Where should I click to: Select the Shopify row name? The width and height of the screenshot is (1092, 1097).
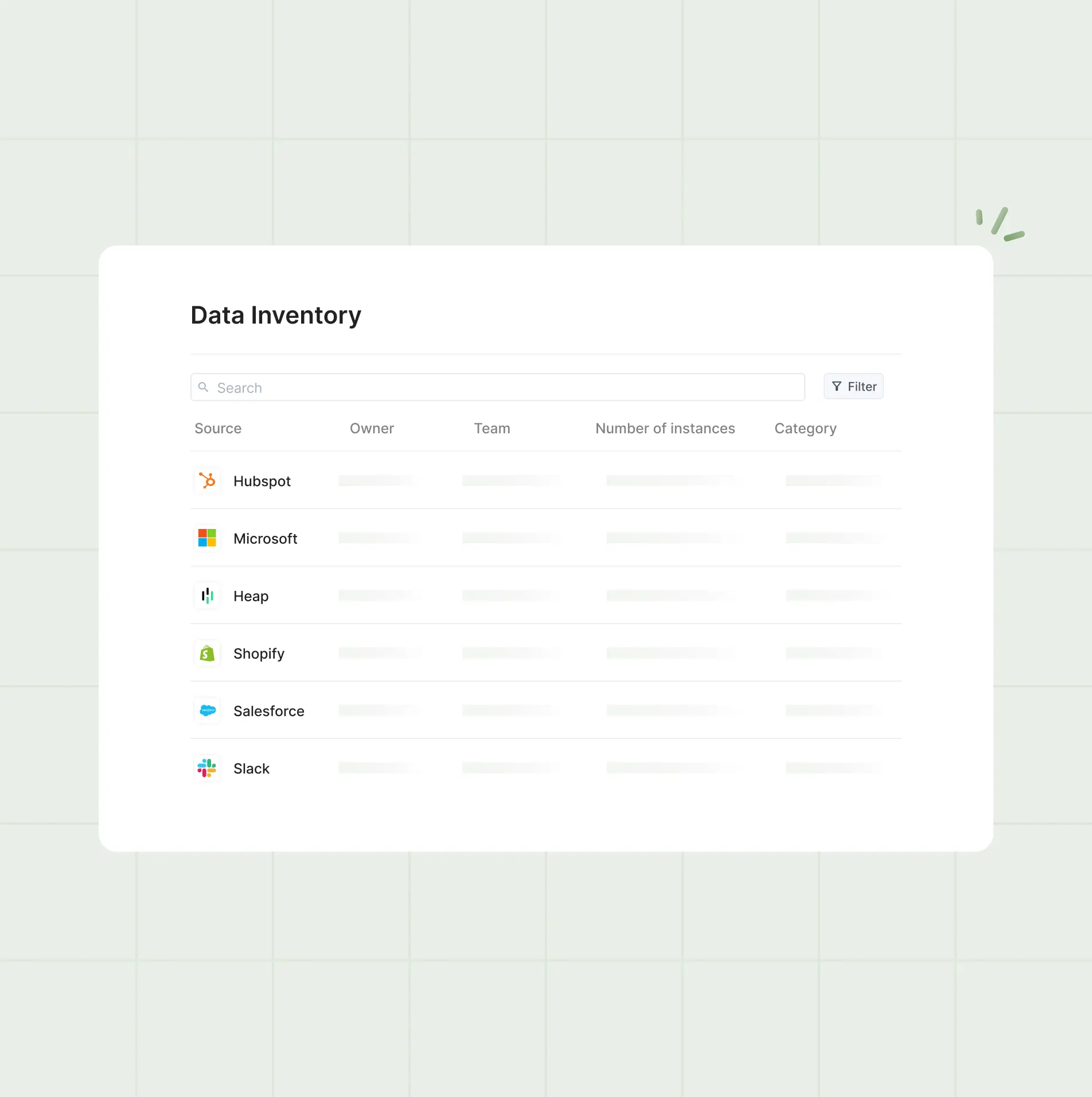tap(259, 654)
